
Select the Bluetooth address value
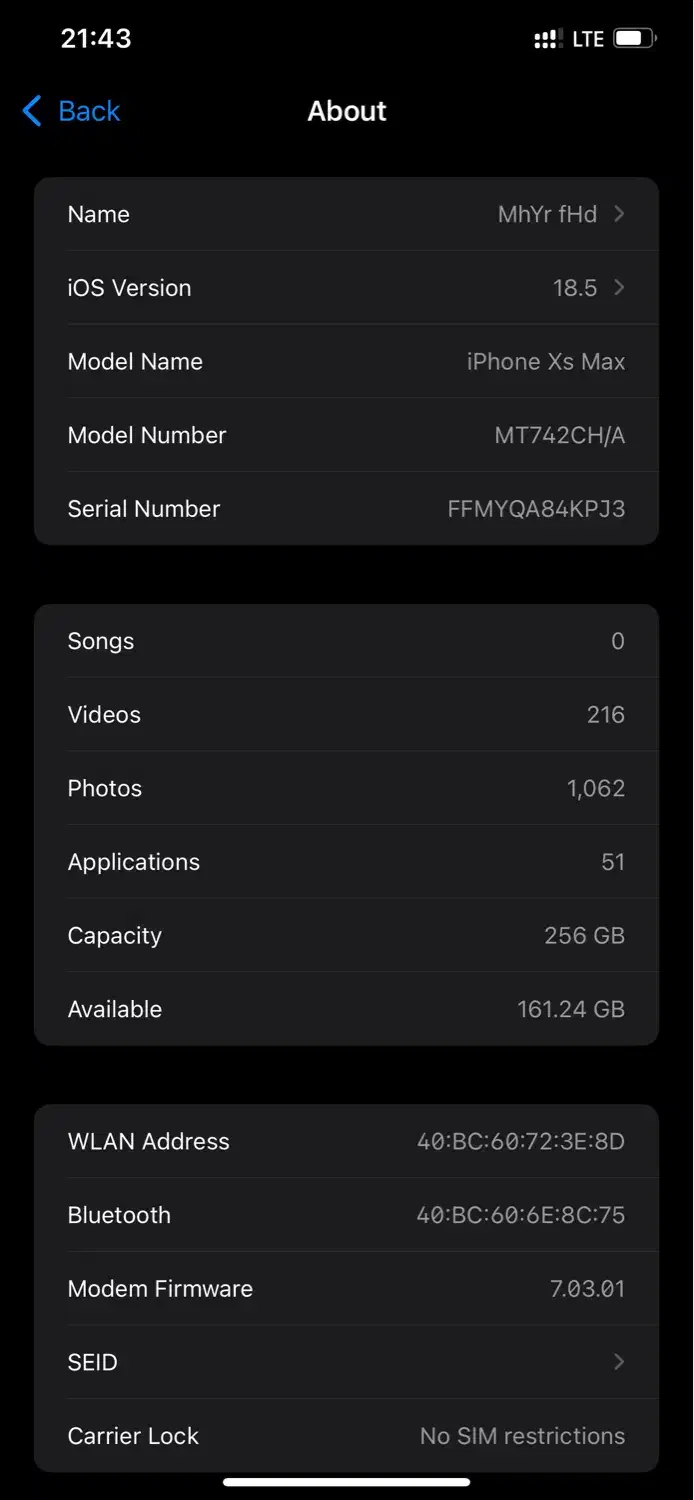coord(521,1215)
